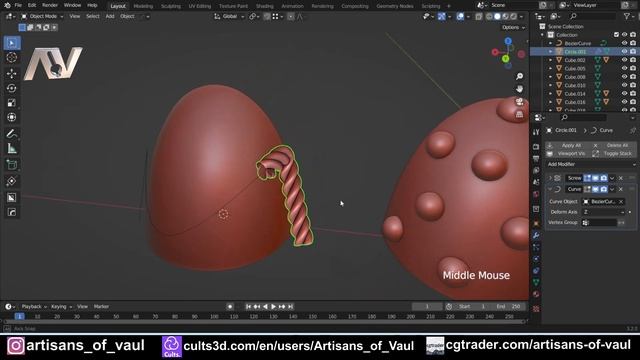Toggle Collection exclude checkbox
640x360 pixels.
click(616, 35)
